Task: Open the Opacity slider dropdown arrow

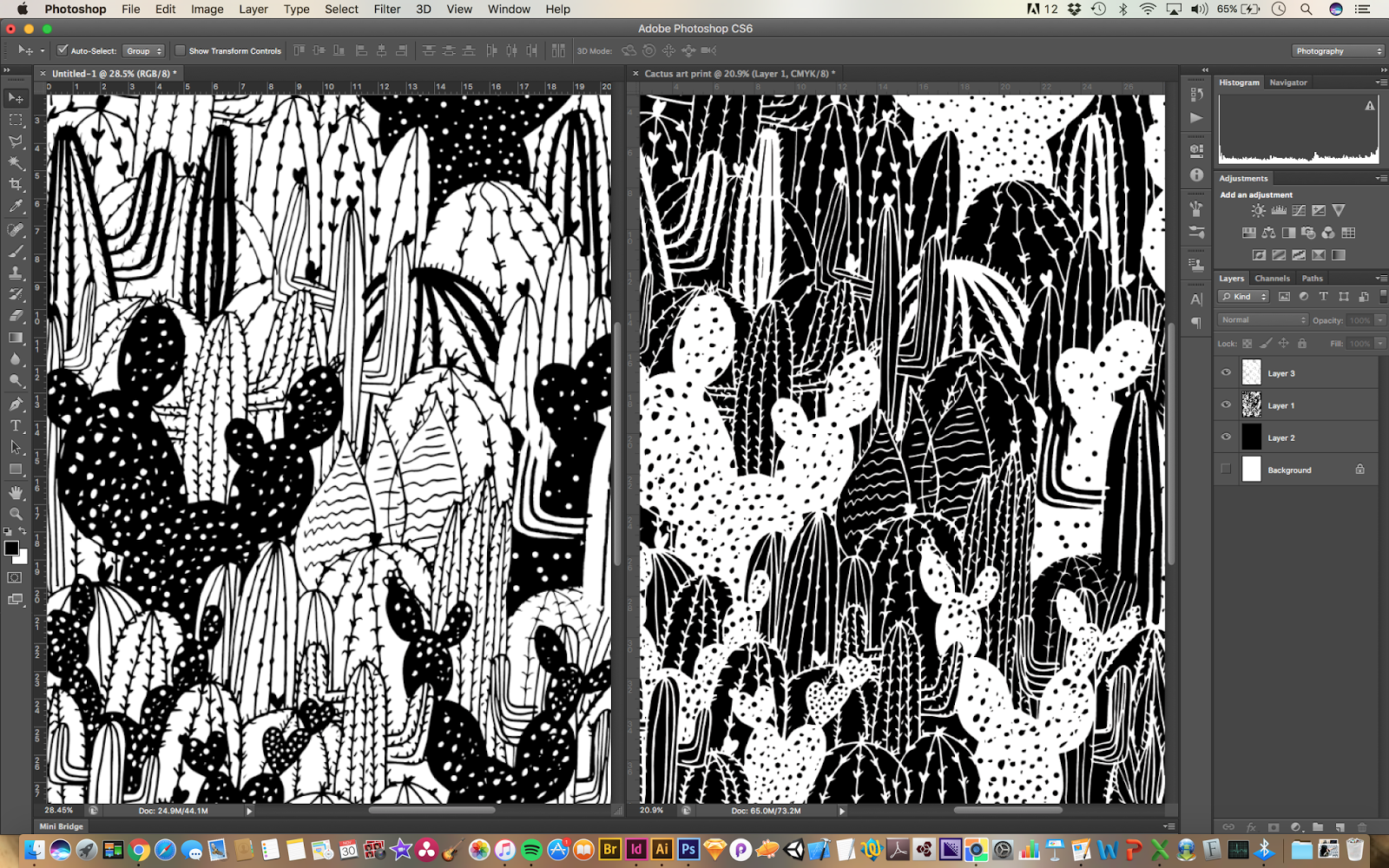Action: click(x=1380, y=320)
